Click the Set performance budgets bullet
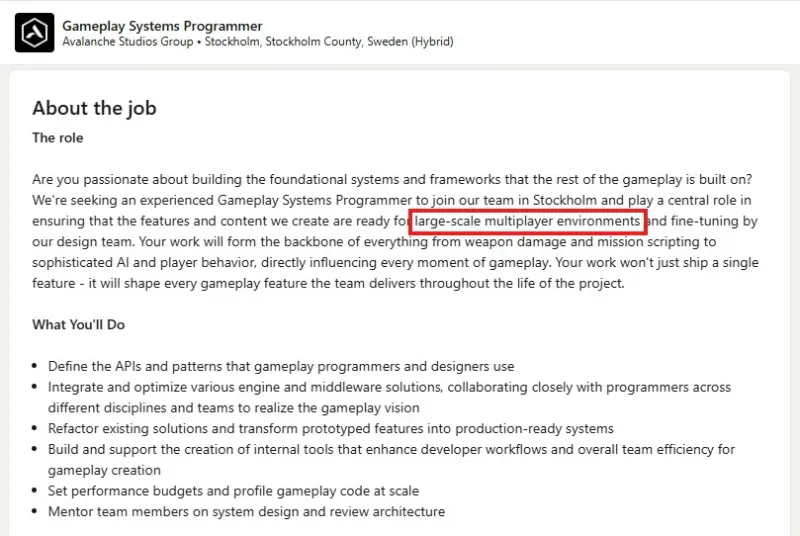This screenshot has width=800, height=536. coord(233,491)
